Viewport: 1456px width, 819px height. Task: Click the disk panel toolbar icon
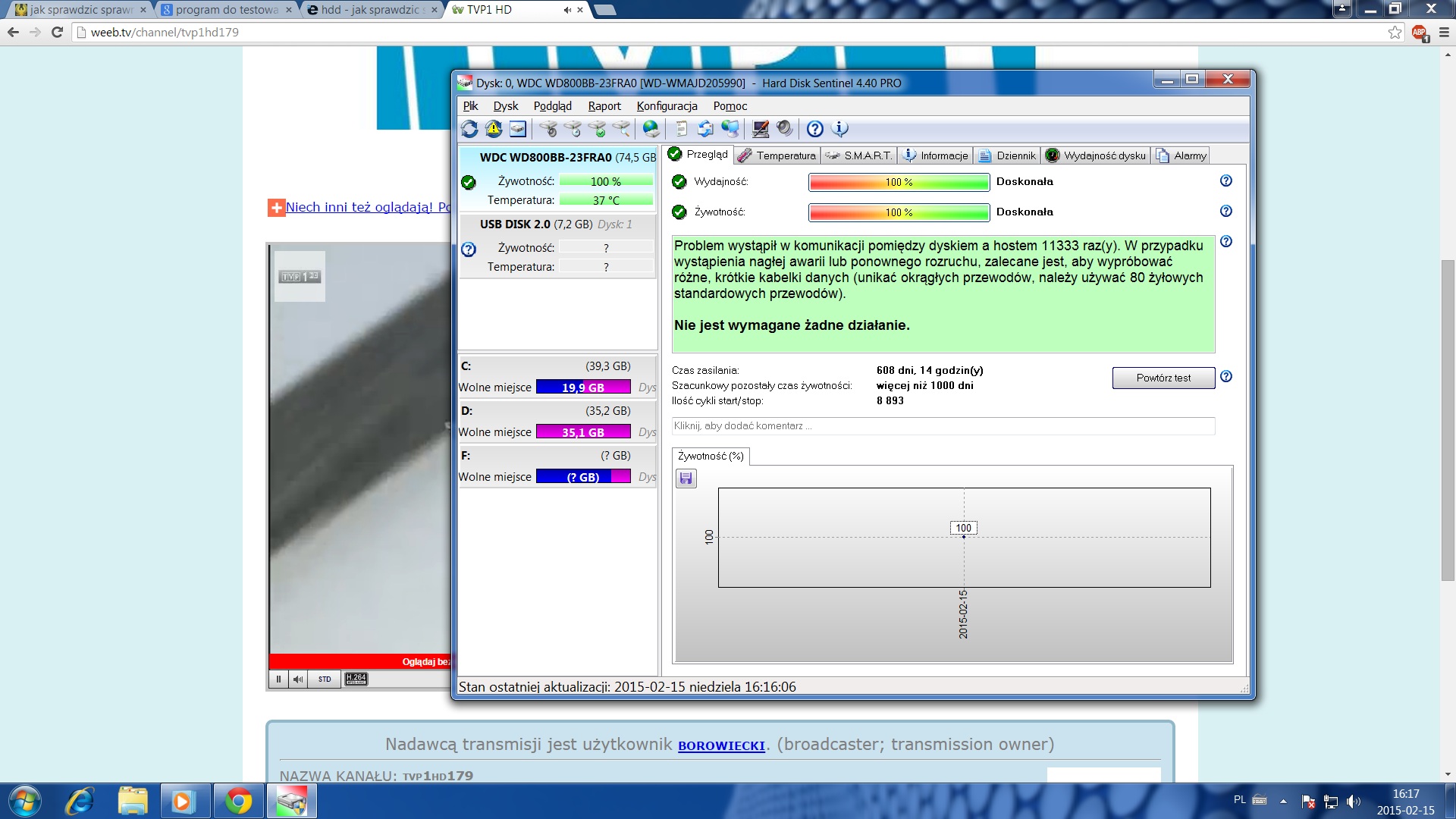coord(518,129)
